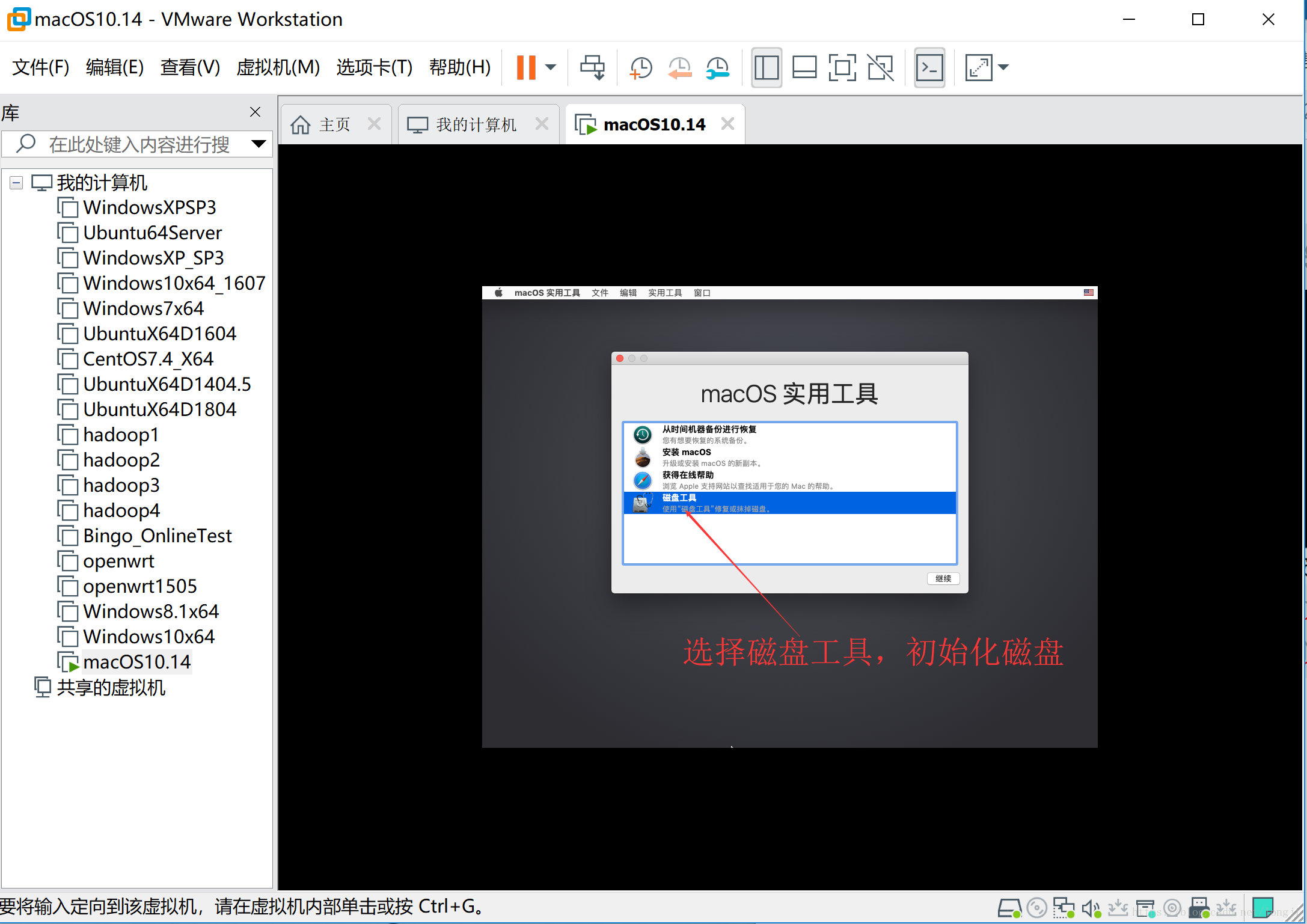Select Windows7x64 in the library

(x=143, y=308)
